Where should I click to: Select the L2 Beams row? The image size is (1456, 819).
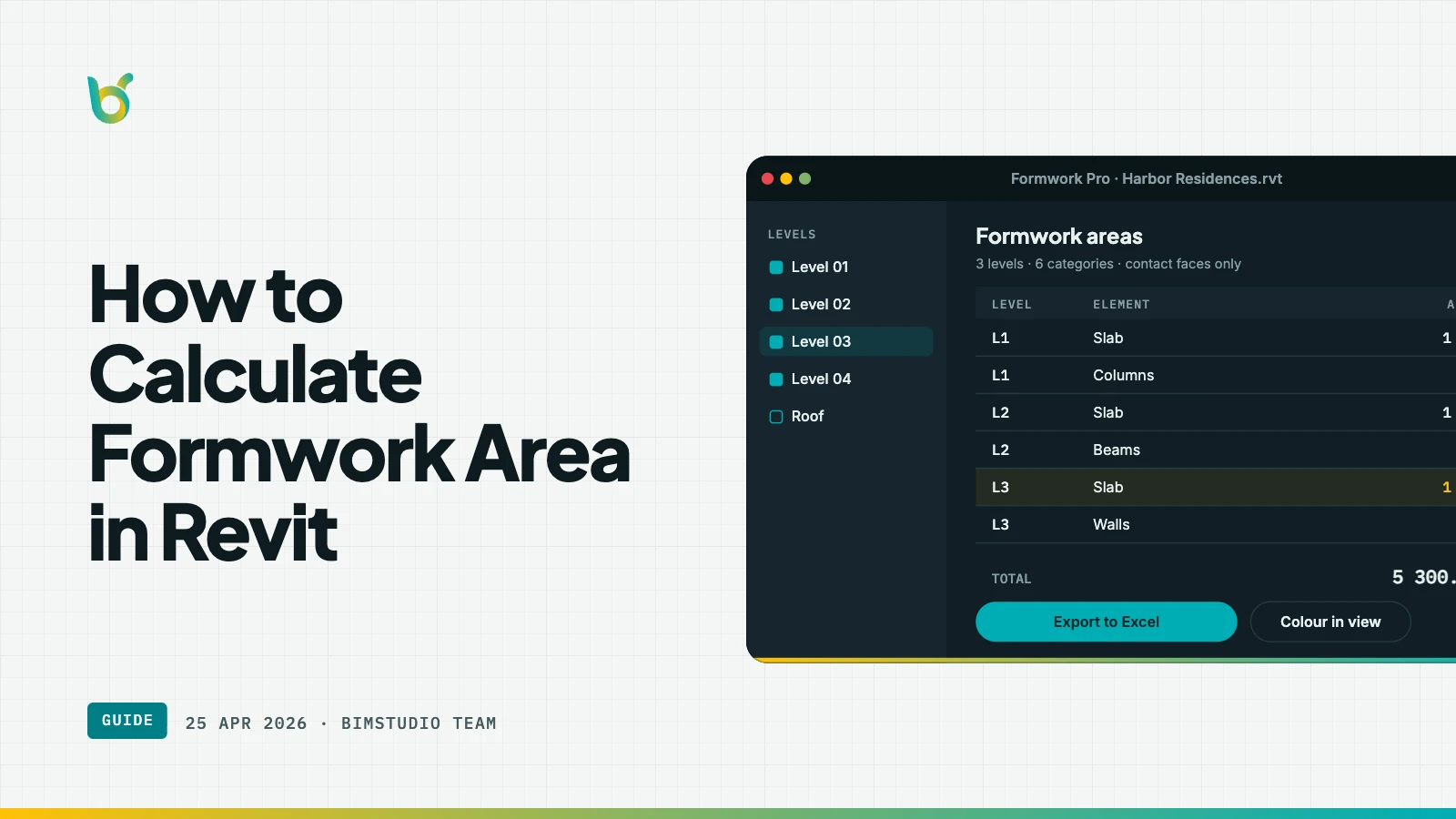coord(1216,450)
